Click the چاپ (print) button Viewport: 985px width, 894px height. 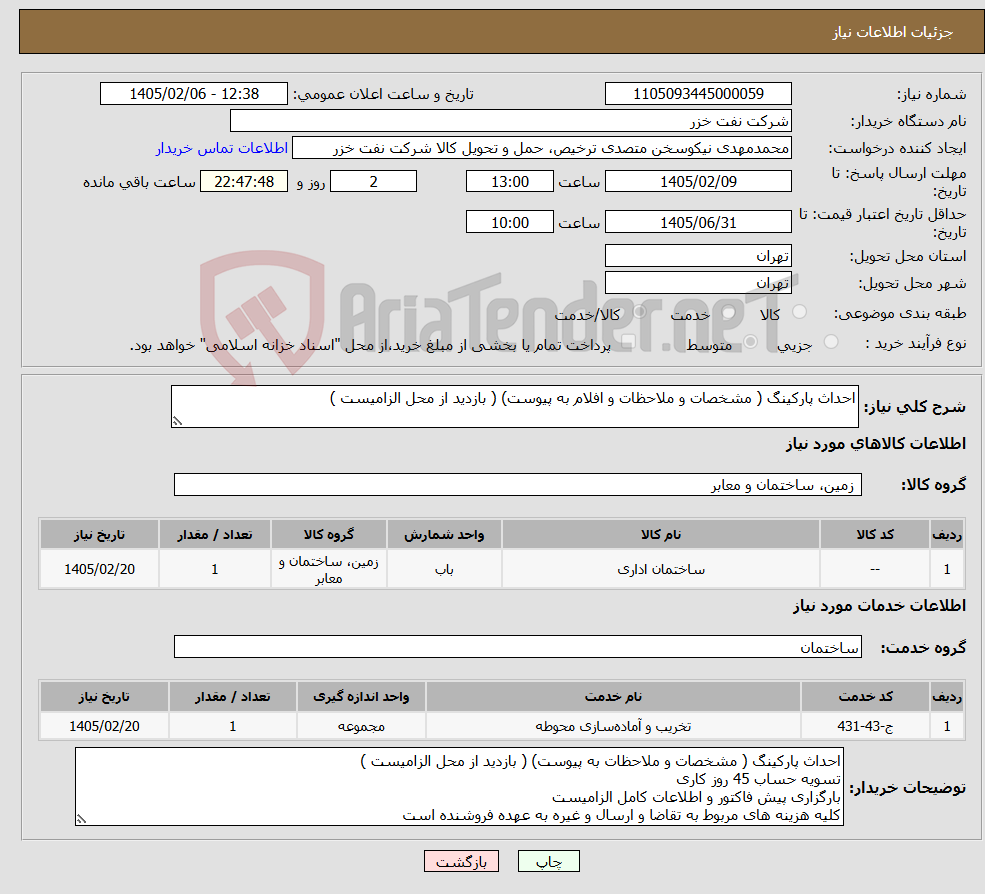[x=548, y=861]
